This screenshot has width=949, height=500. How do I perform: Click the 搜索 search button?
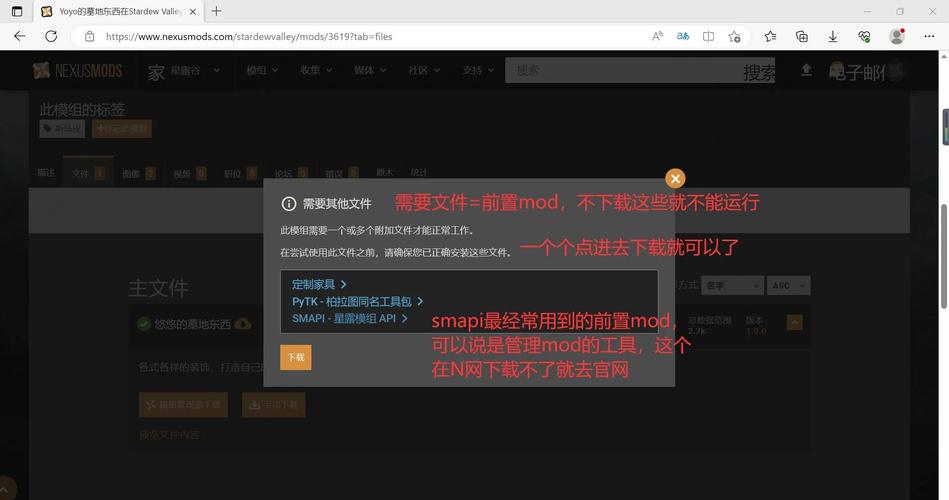[x=759, y=72]
